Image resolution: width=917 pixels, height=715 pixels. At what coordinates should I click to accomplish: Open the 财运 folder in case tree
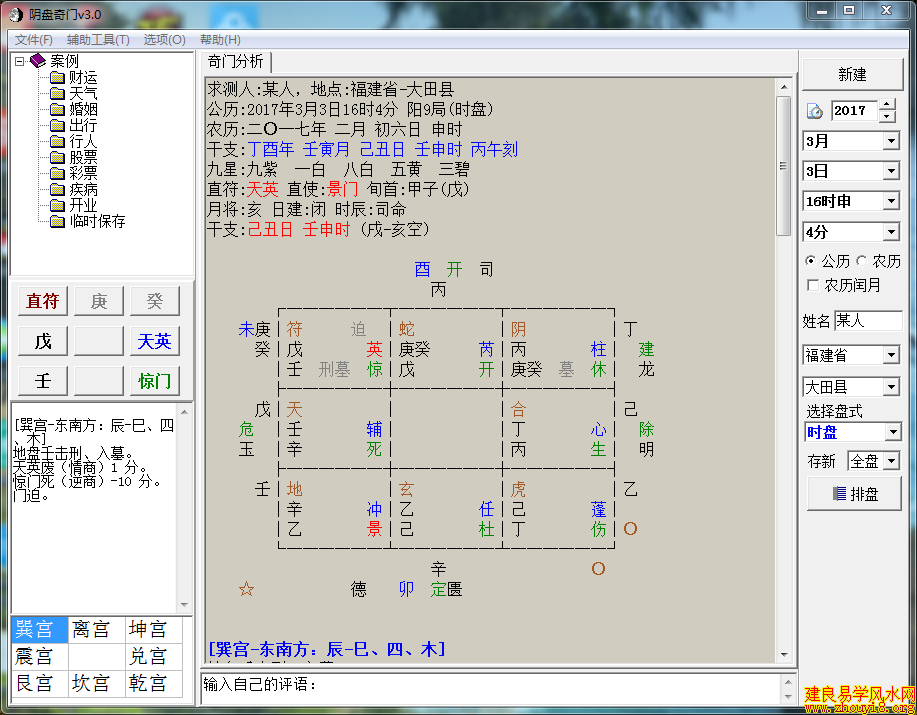pos(82,77)
